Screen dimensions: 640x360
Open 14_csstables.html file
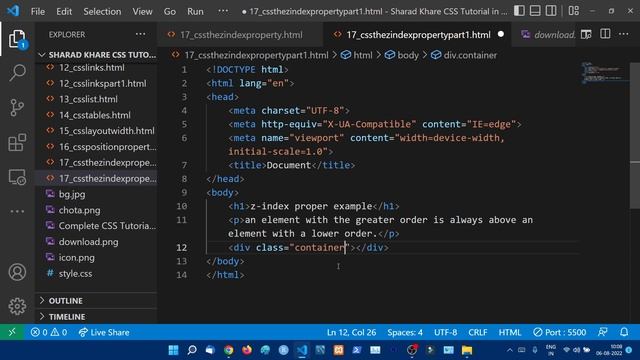tap(96, 115)
